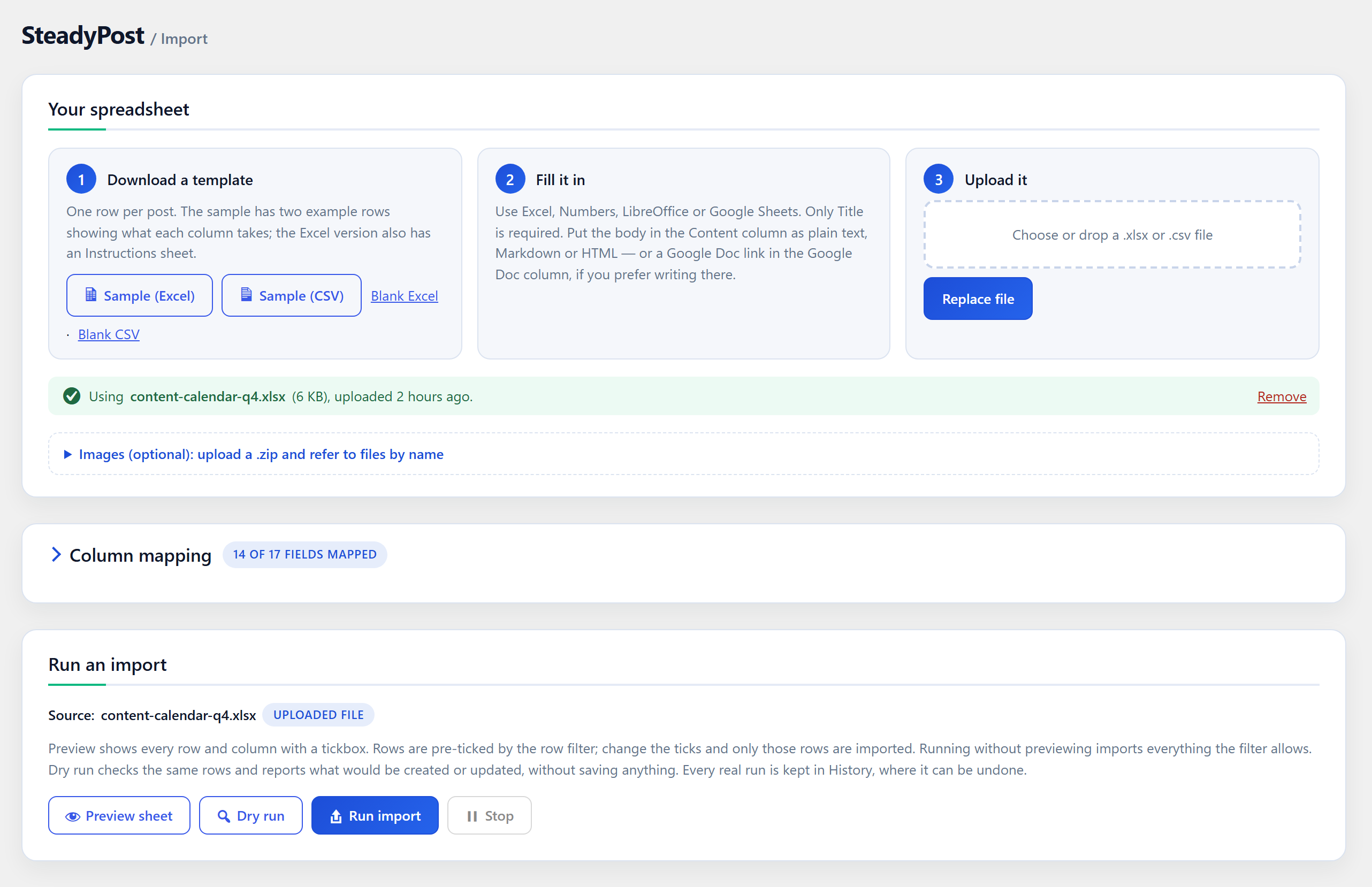Click the upload arrow icon on Run import

pos(336,816)
